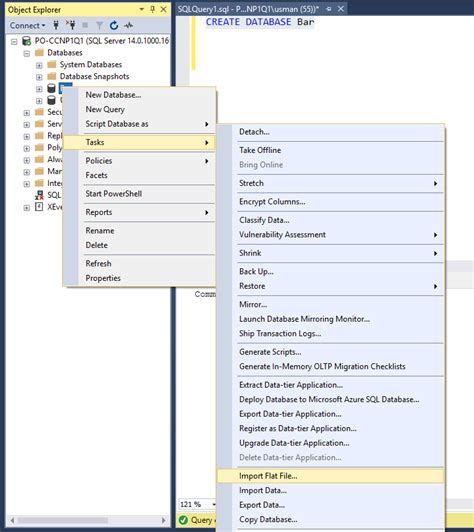Click the Filter funnel icon in Object Explorer
Viewport: 474px width, 532px height.
(x=99, y=25)
